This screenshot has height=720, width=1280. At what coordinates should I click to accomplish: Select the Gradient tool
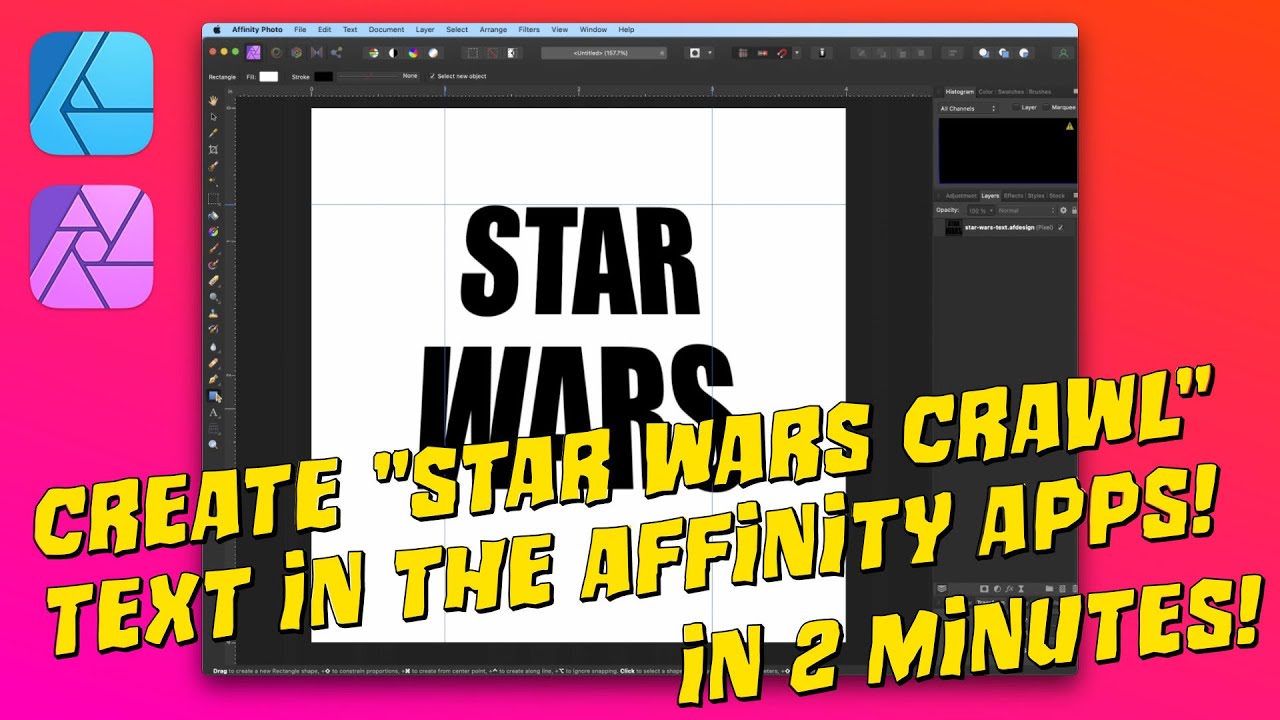[x=213, y=231]
